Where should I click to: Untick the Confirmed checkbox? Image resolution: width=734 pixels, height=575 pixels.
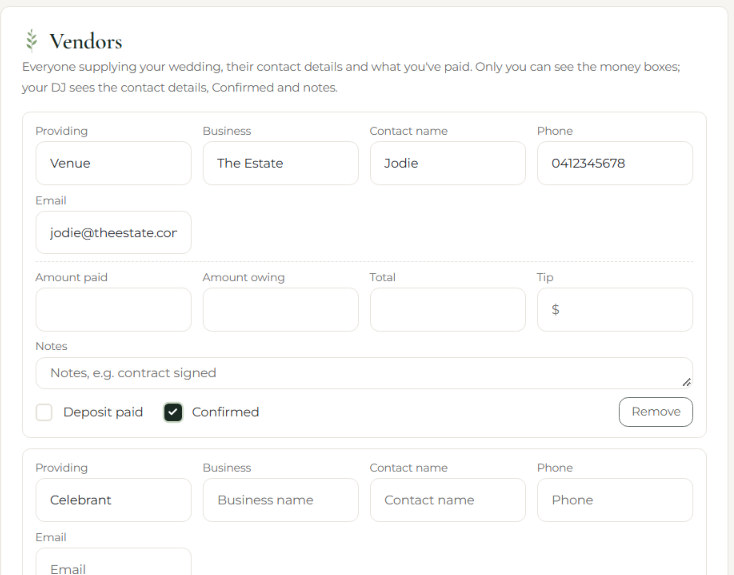(x=173, y=413)
